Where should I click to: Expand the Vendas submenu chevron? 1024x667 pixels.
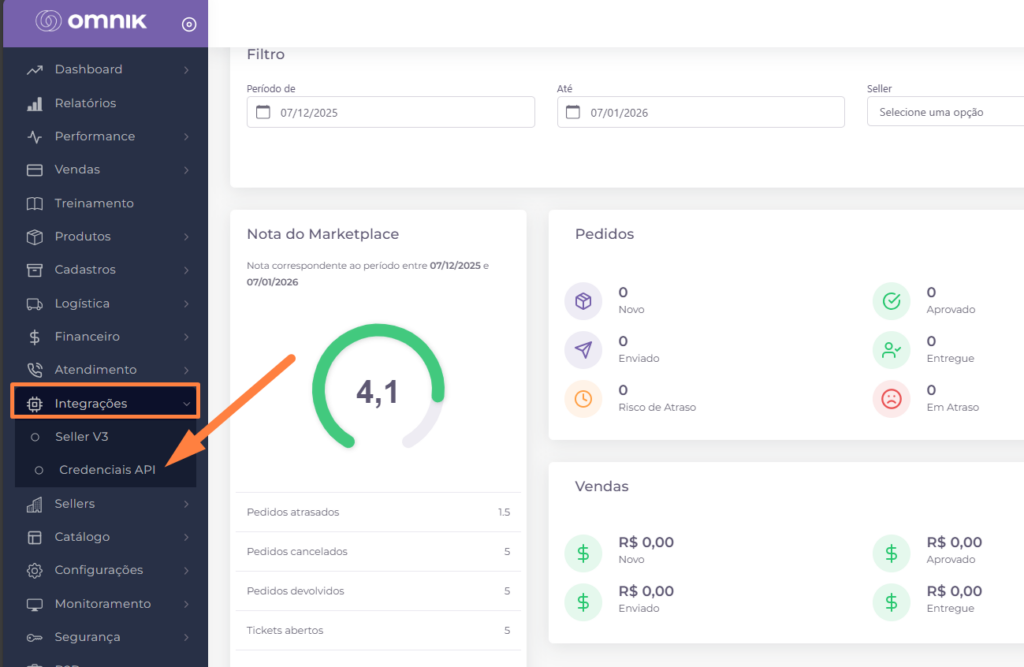187,170
